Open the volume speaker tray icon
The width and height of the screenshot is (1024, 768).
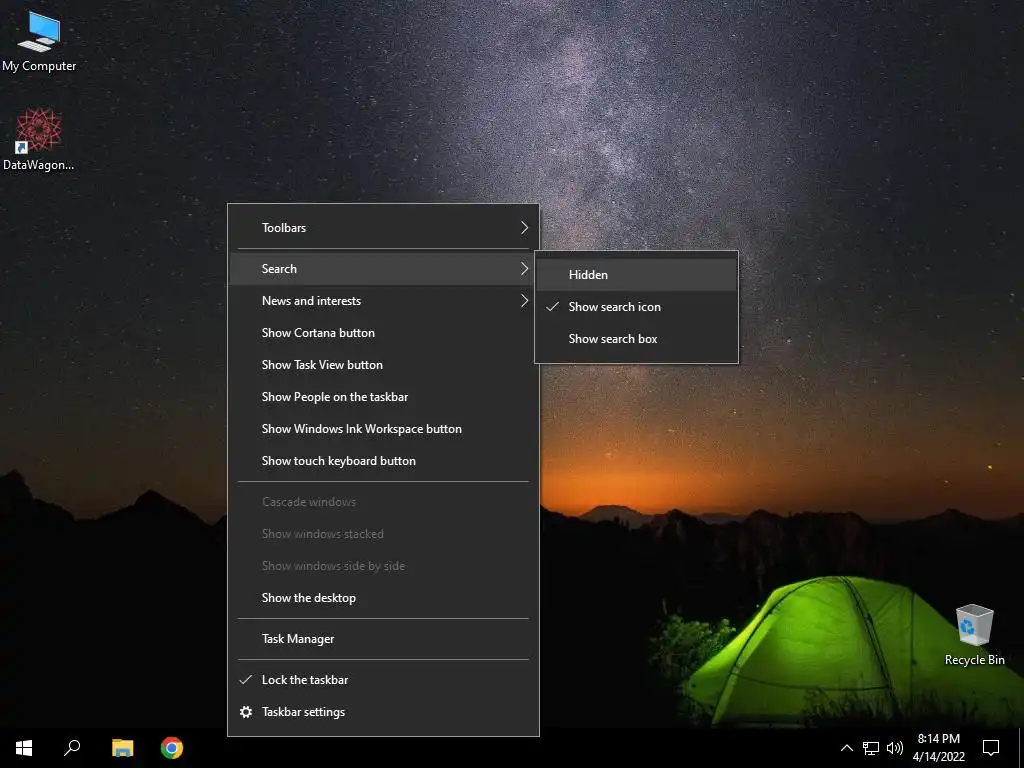895,748
